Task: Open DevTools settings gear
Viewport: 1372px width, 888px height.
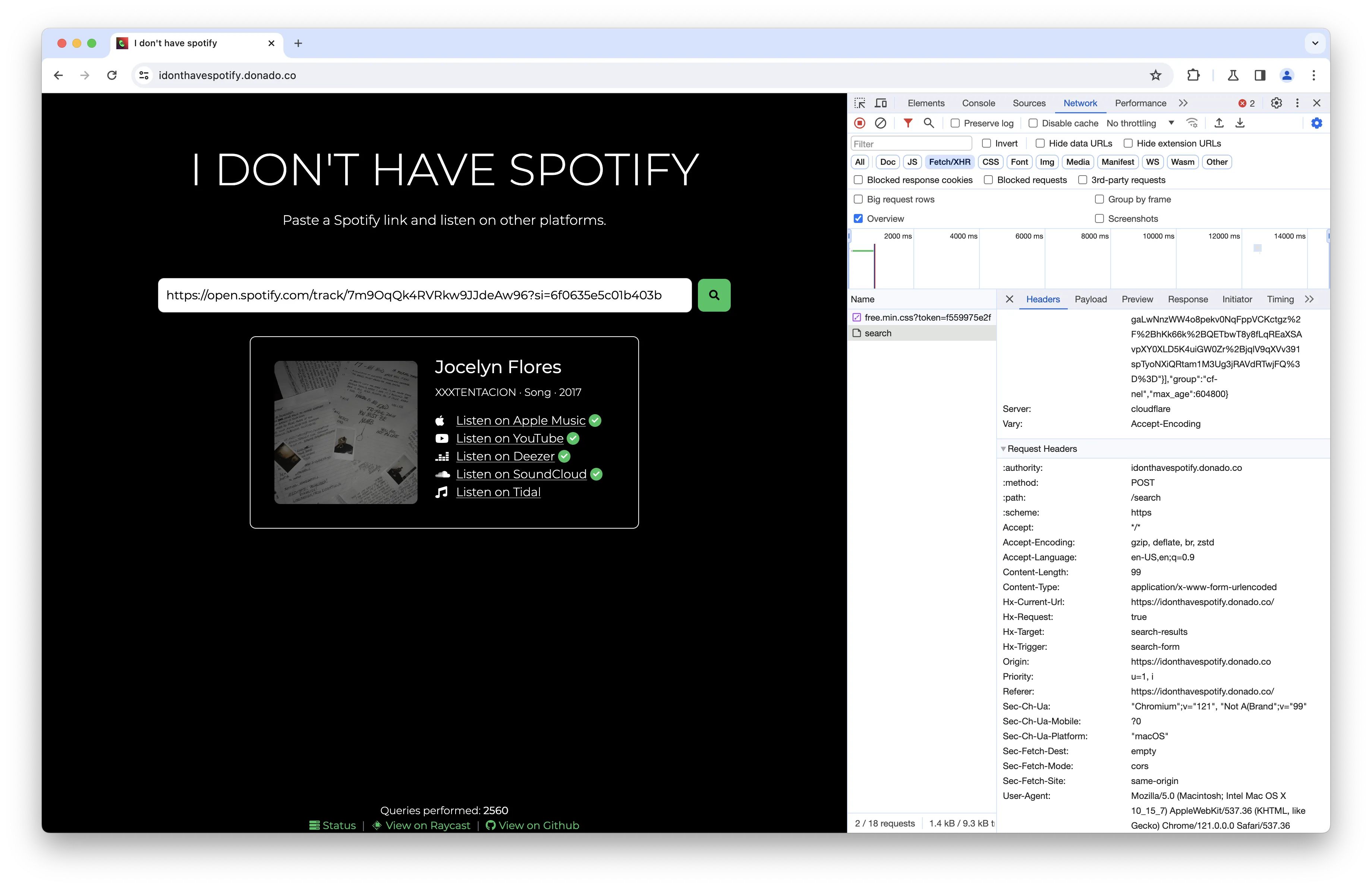Action: tap(1276, 103)
